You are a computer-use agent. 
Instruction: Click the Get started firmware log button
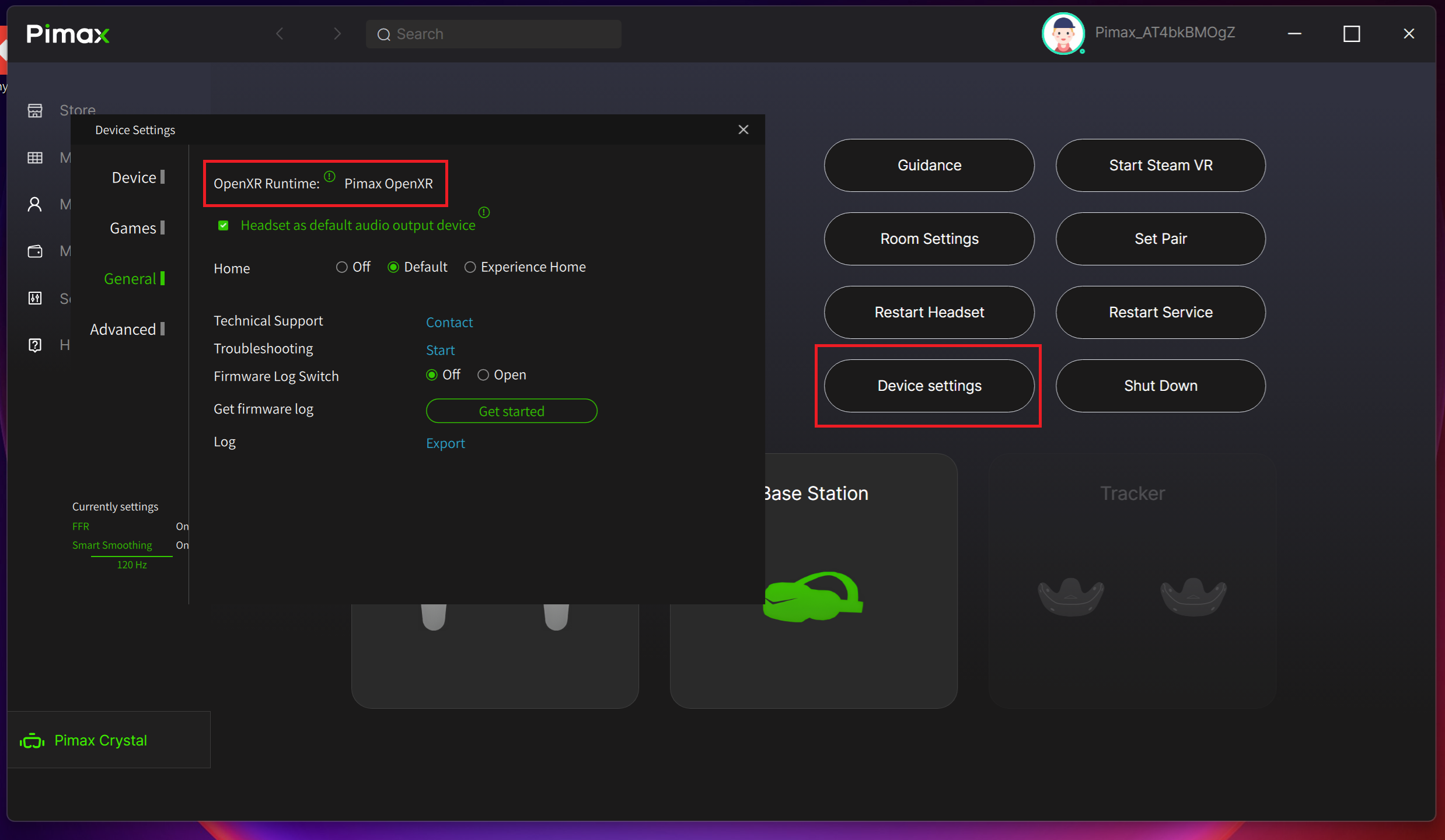pos(511,411)
